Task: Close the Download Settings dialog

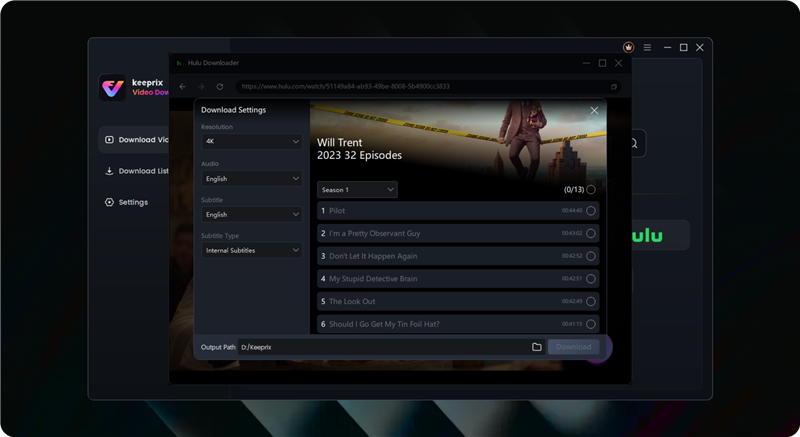Action: tap(594, 110)
